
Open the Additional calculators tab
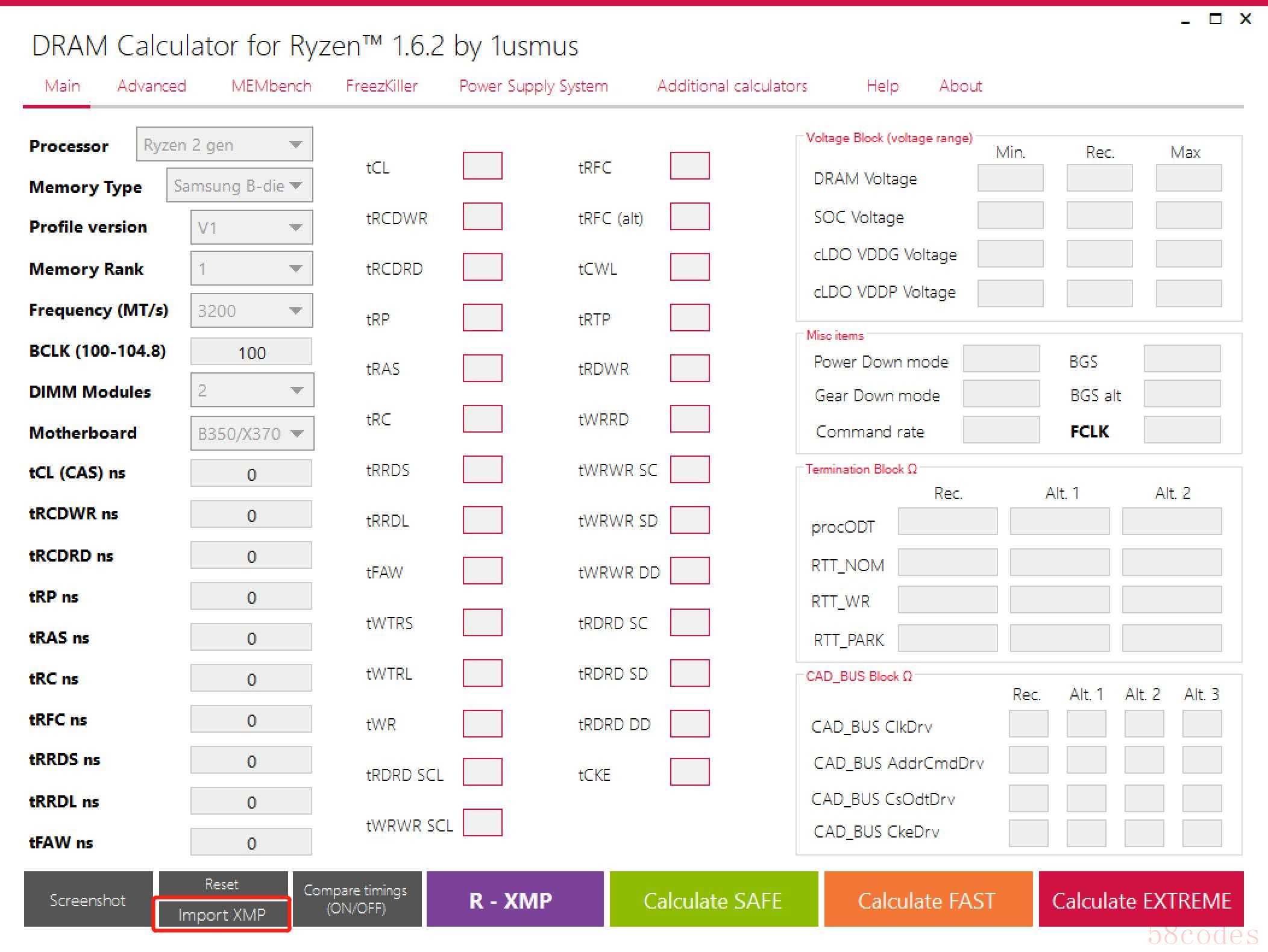[732, 86]
